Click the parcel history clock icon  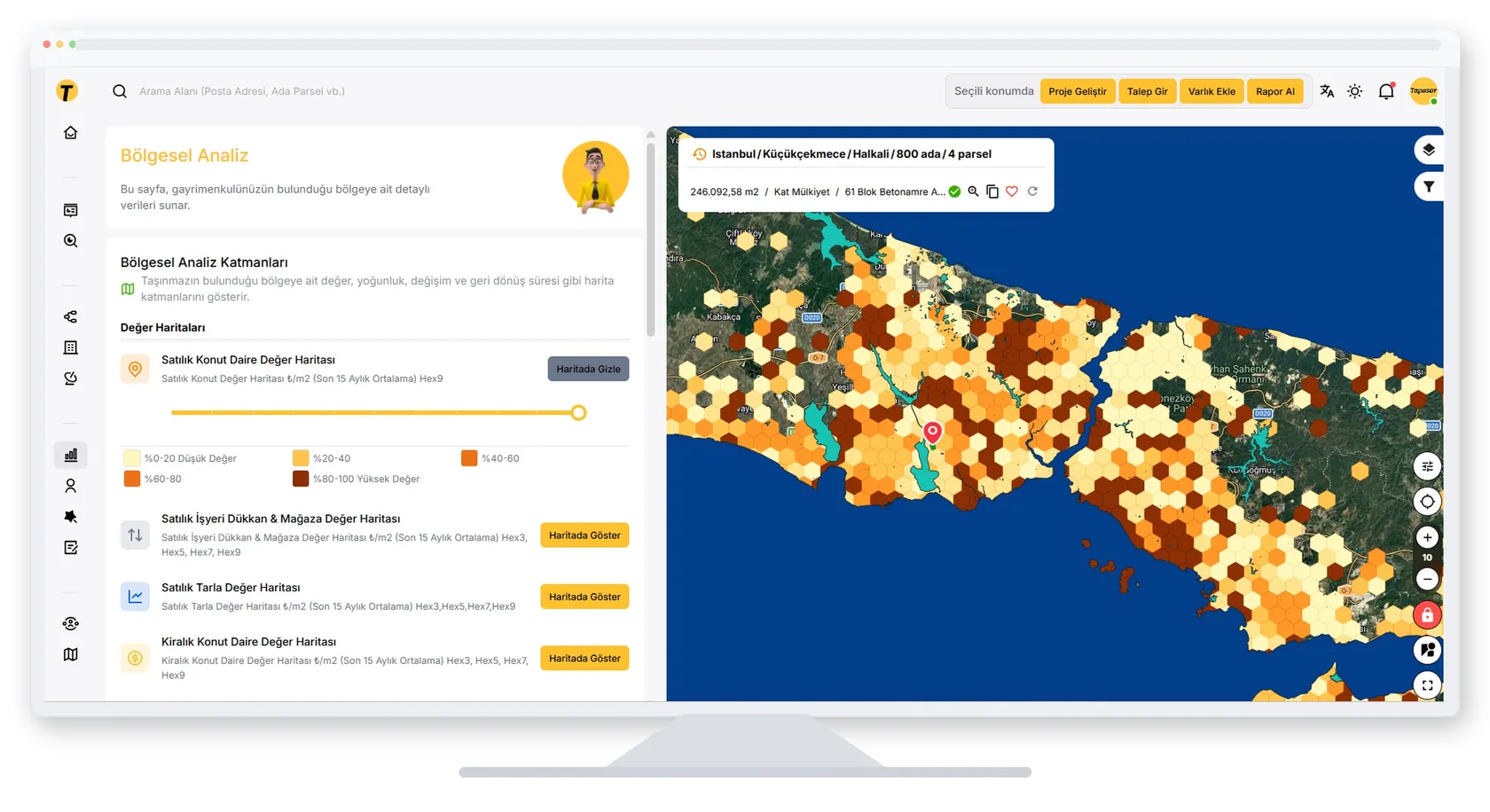click(x=699, y=154)
